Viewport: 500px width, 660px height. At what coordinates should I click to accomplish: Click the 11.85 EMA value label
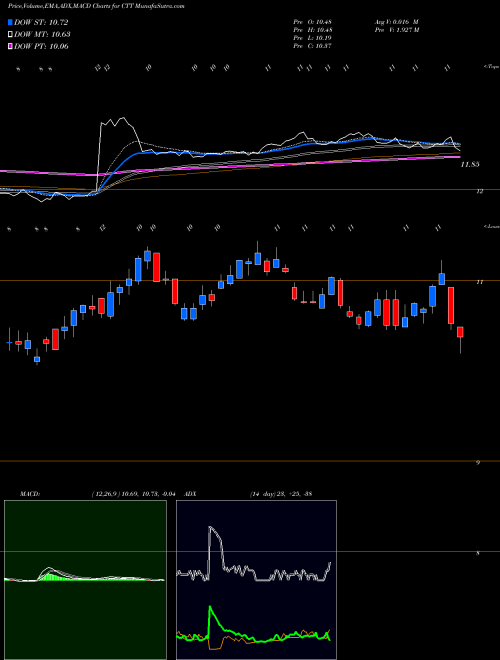(x=470, y=165)
